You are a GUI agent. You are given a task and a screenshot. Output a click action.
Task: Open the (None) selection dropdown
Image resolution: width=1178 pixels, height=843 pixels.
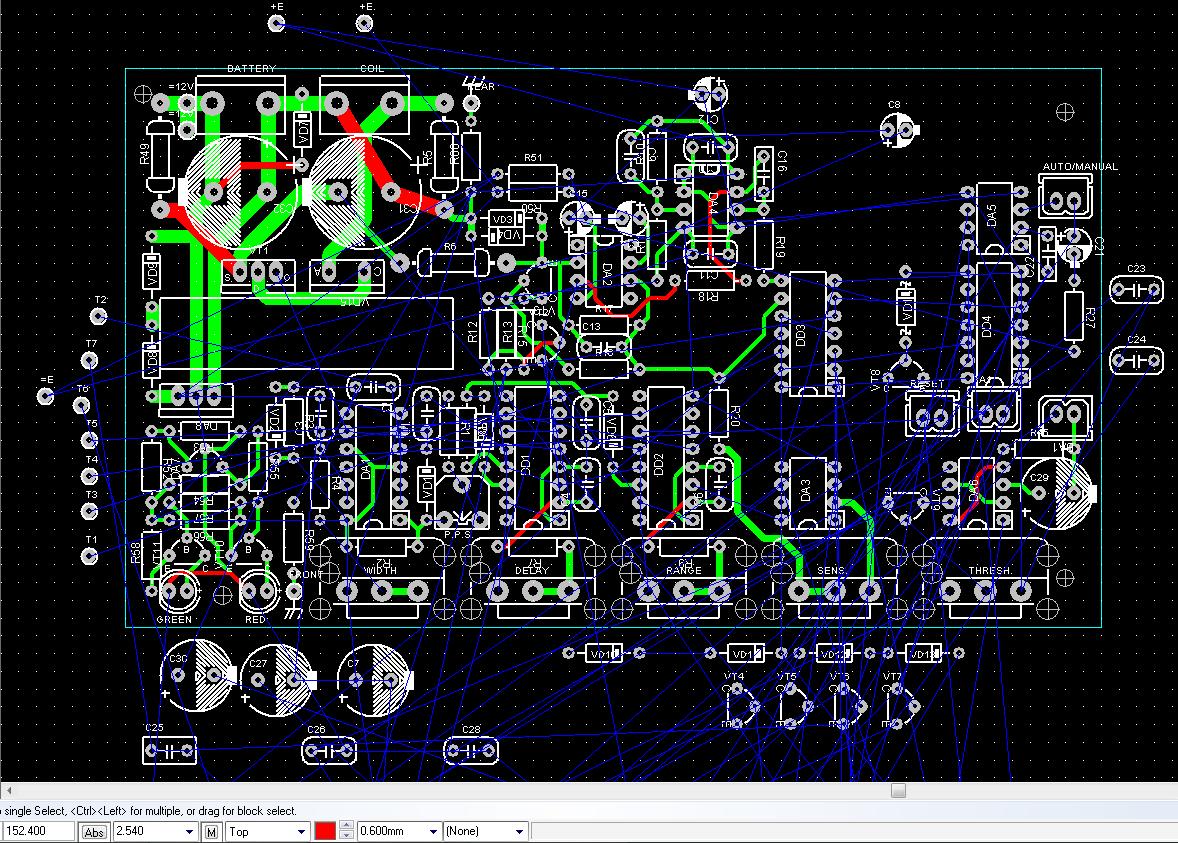tap(518, 832)
